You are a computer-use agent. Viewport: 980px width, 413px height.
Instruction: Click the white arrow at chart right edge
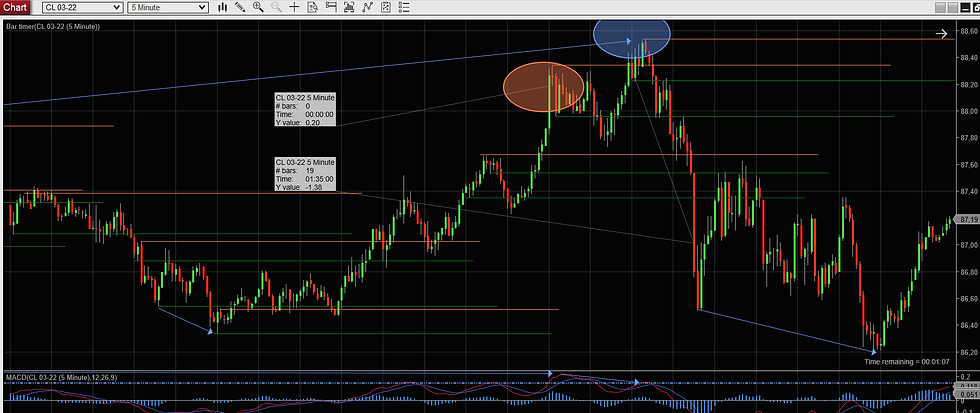click(x=941, y=34)
